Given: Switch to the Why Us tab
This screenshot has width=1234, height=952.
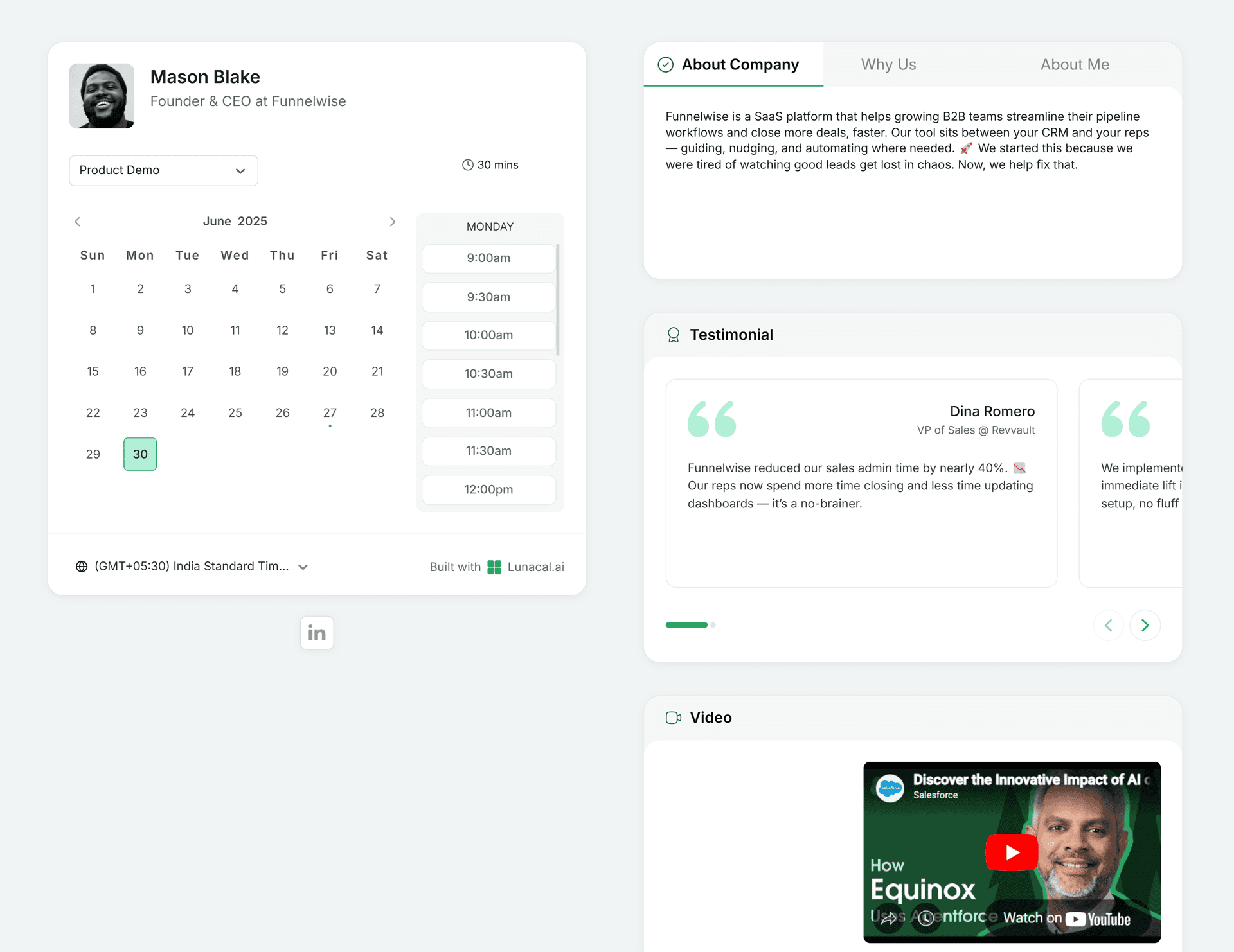Looking at the screenshot, I should click(889, 65).
